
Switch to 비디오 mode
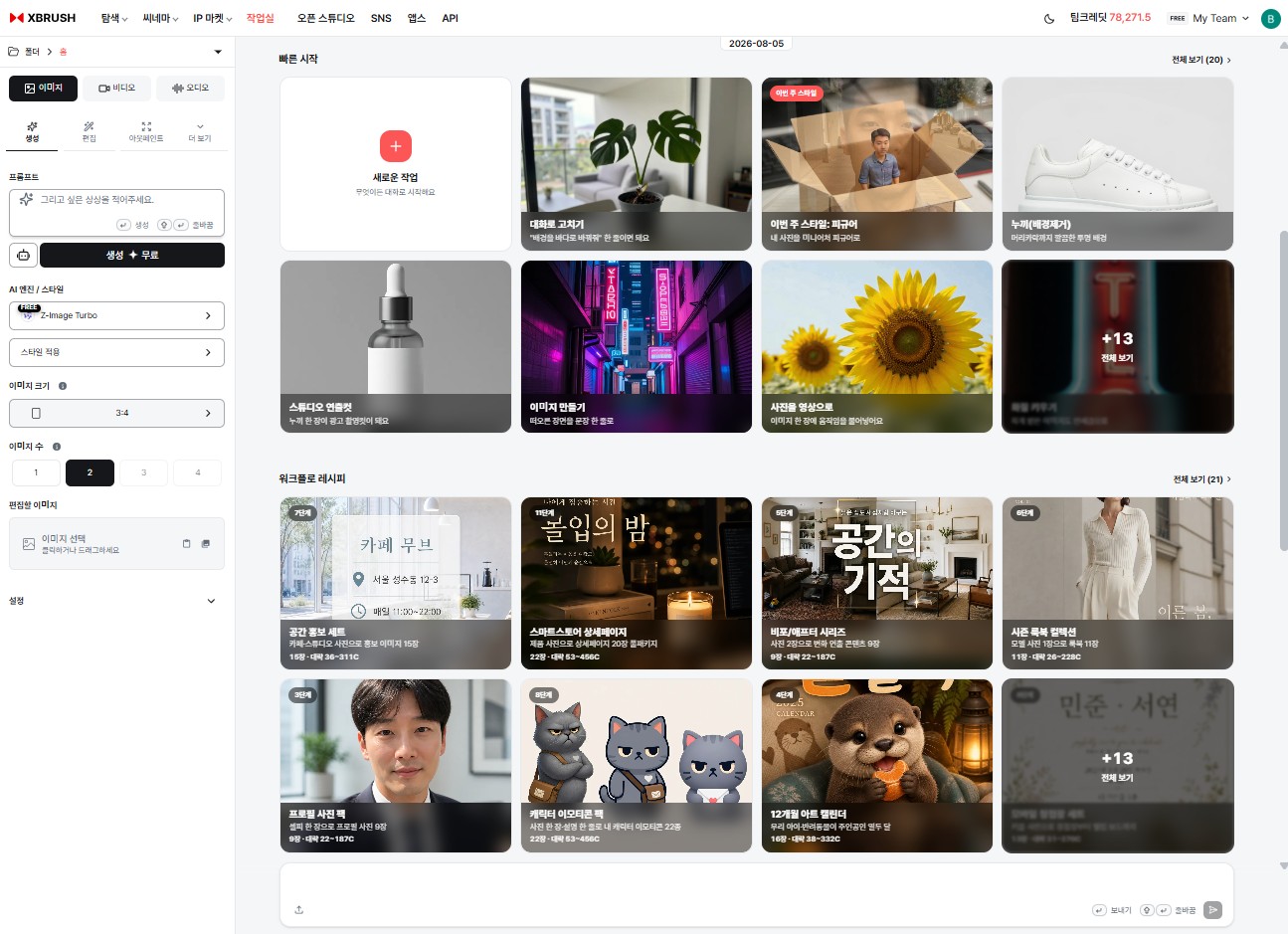coord(116,89)
